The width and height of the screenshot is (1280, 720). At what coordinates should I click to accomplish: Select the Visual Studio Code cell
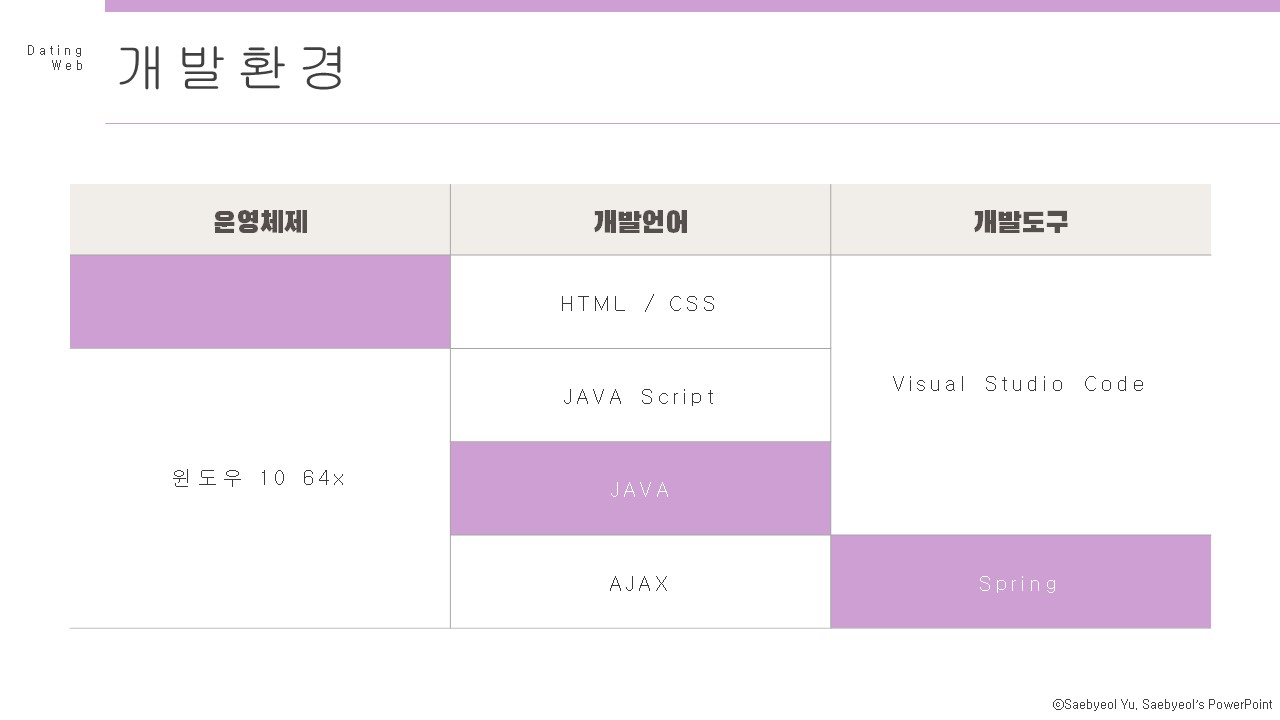1021,395
